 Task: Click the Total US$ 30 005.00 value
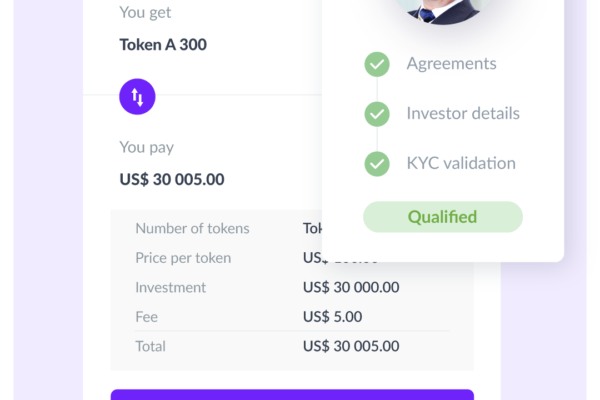tap(351, 346)
